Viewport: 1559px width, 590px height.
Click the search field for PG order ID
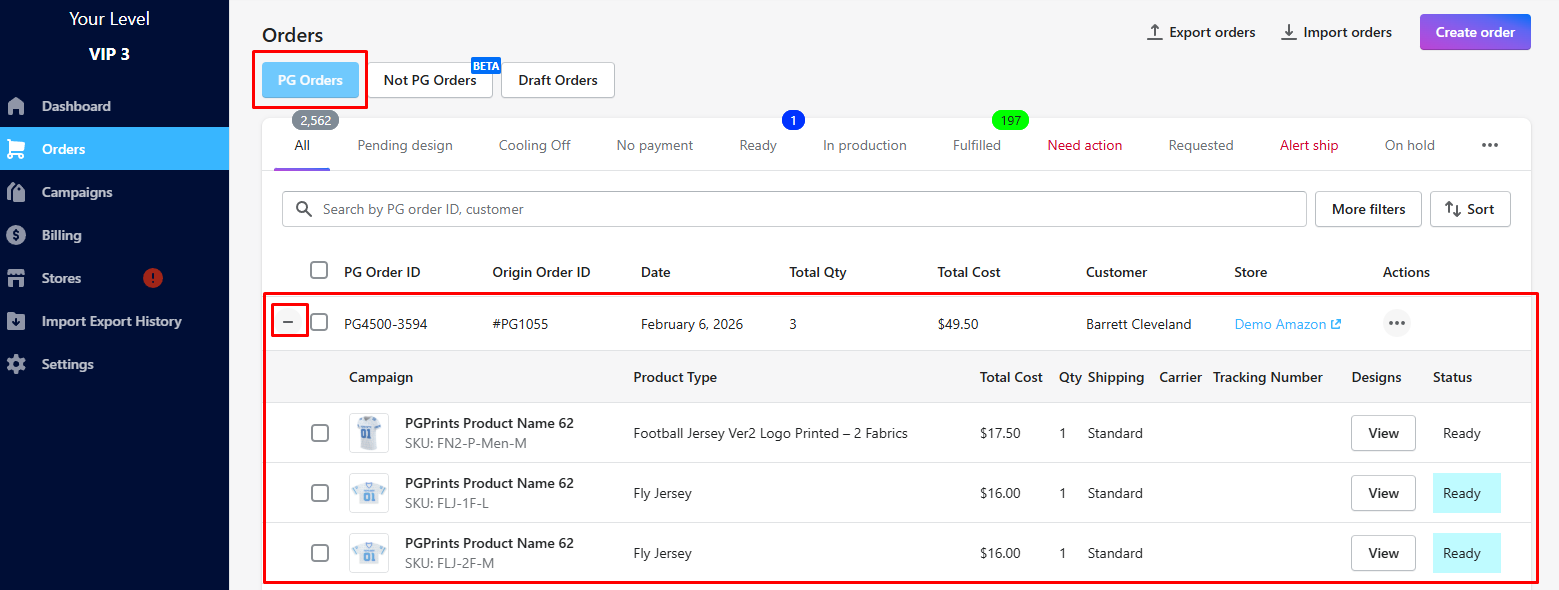tap(800, 209)
